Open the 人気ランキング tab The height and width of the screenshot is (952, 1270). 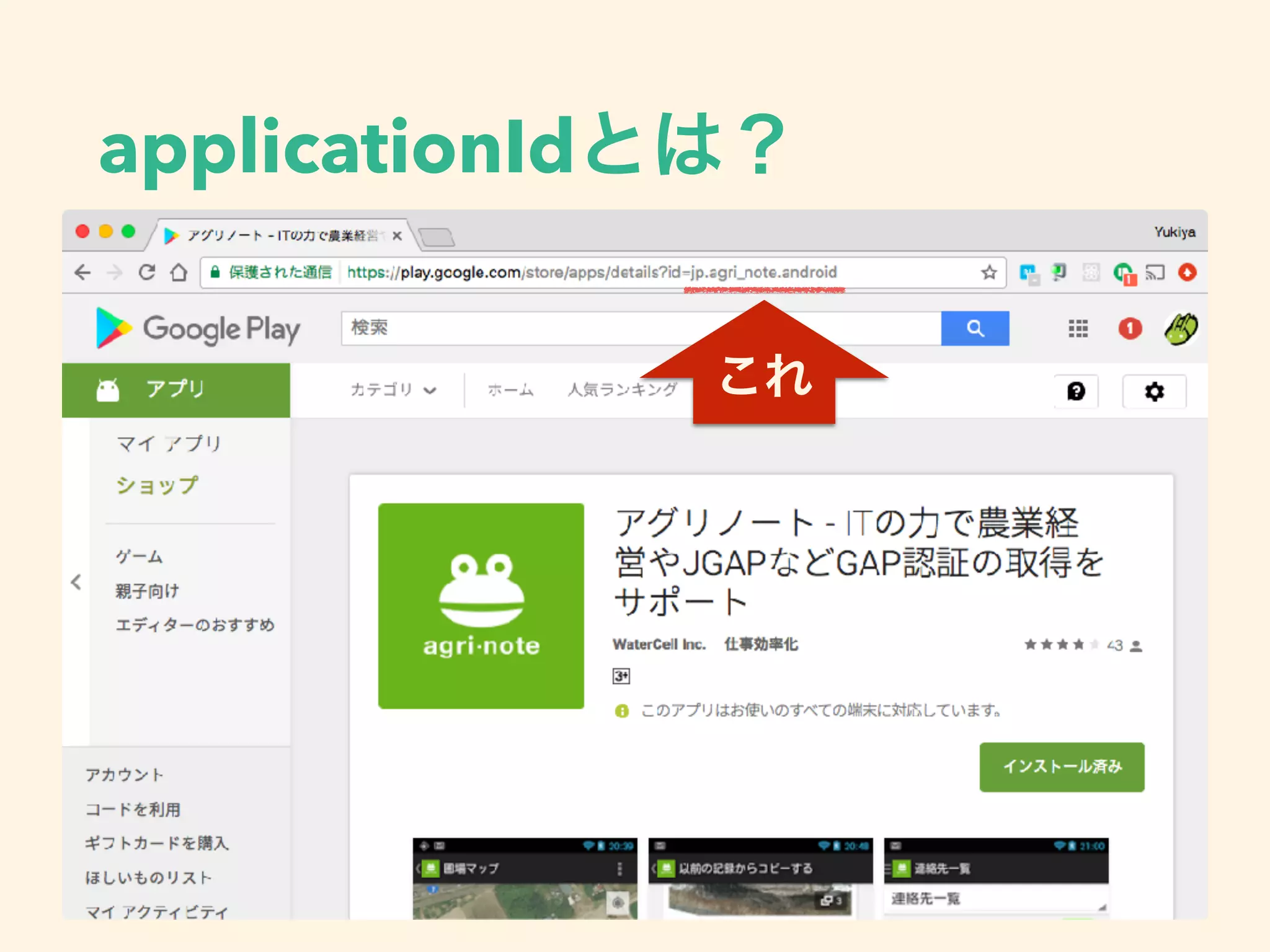tap(623, 390)
